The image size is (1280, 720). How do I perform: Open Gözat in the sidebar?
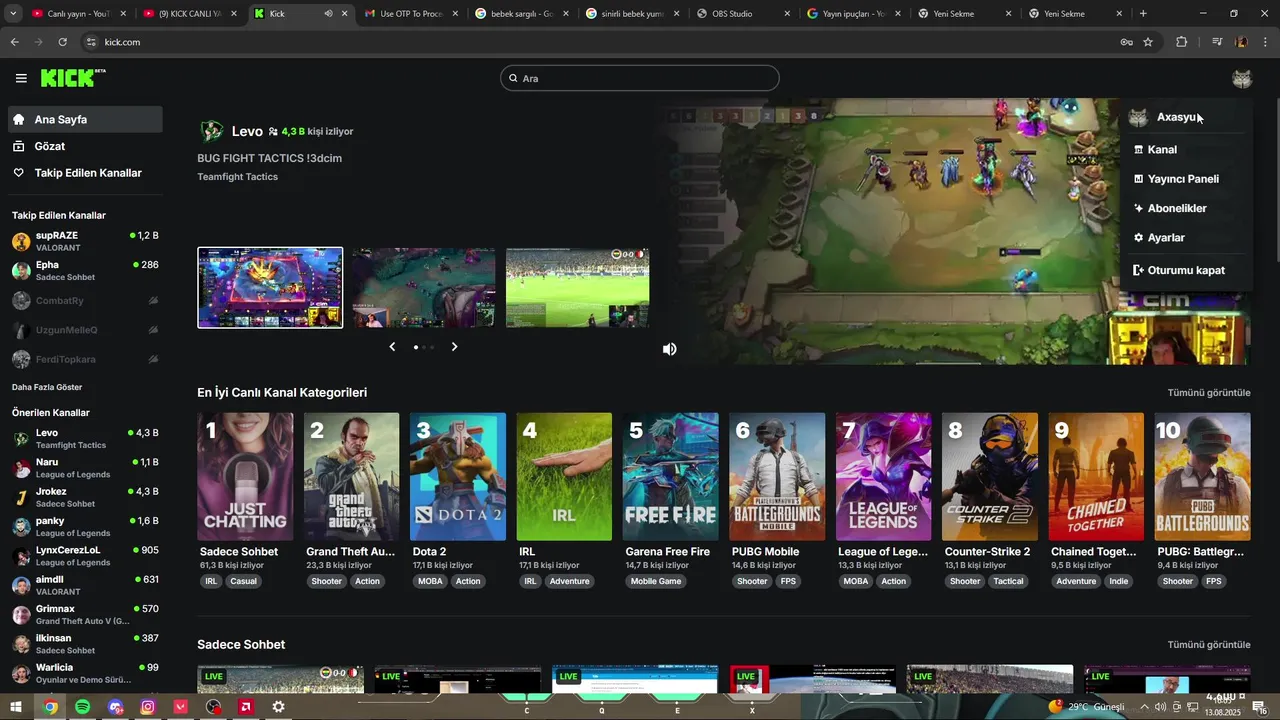(x=85, y=146)
